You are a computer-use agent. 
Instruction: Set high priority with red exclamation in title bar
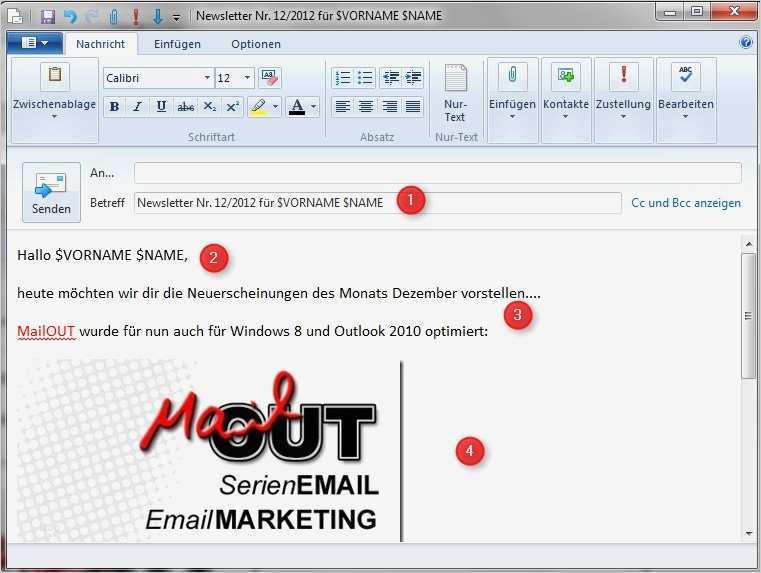tap(136, 16)
